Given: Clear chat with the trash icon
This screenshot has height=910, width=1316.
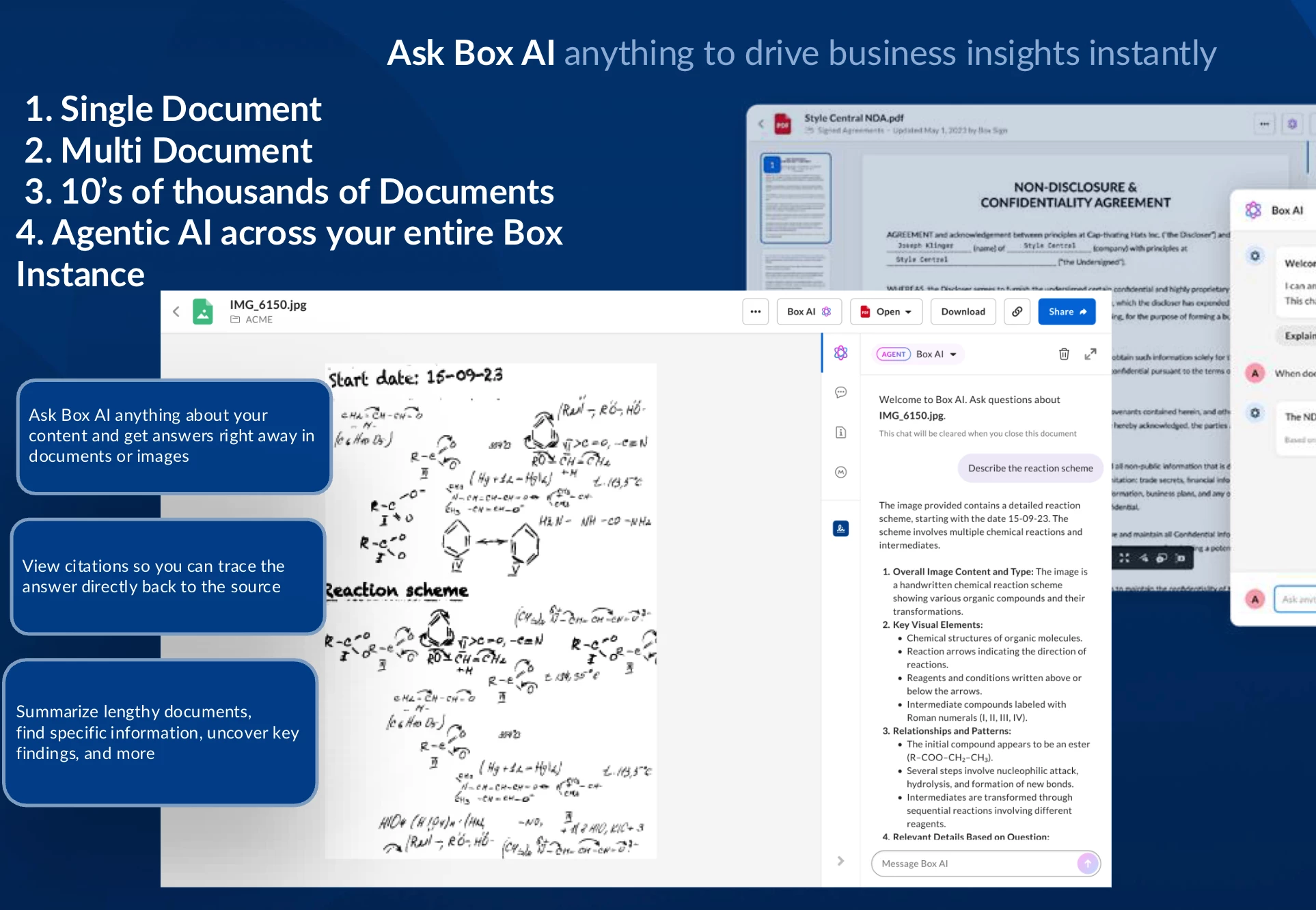Looking at the screenshot, I should [1063, 354].
